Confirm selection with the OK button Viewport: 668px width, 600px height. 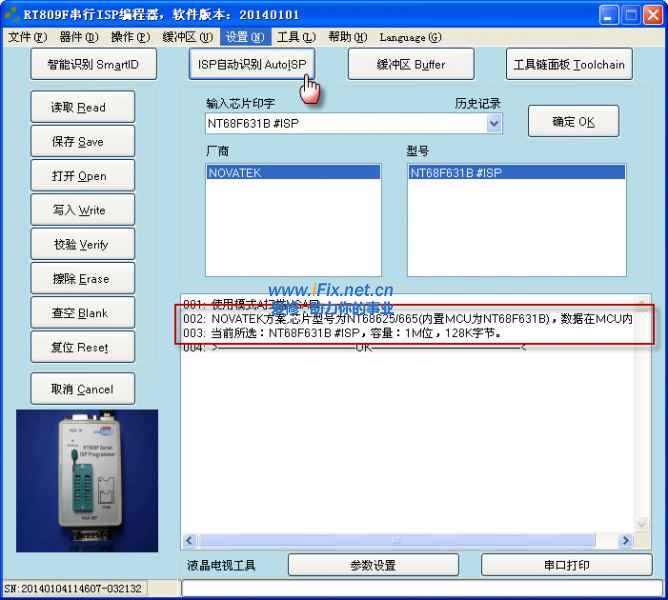(573, 122)
